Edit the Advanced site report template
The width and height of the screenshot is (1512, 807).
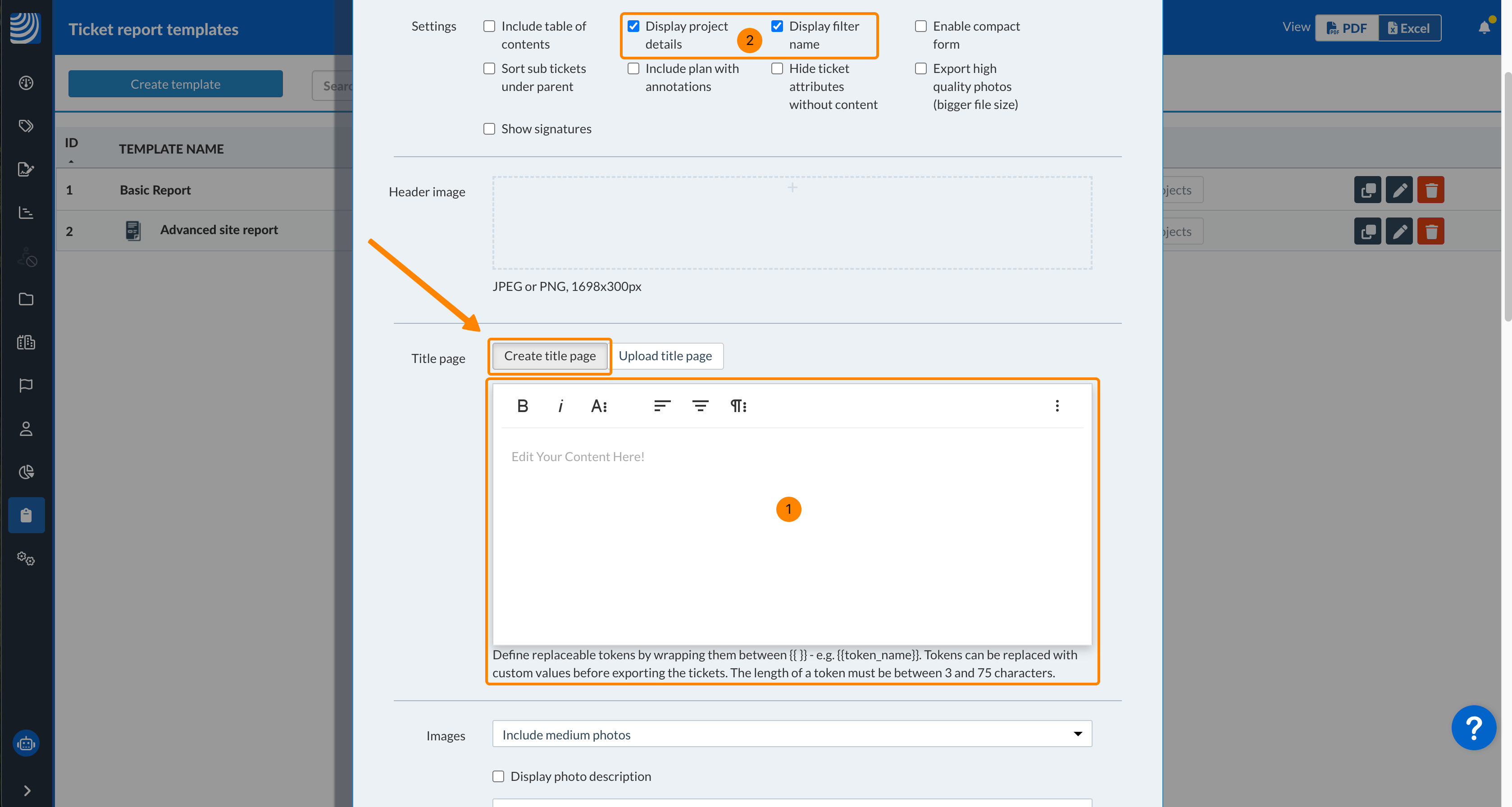coord(1399,231)
